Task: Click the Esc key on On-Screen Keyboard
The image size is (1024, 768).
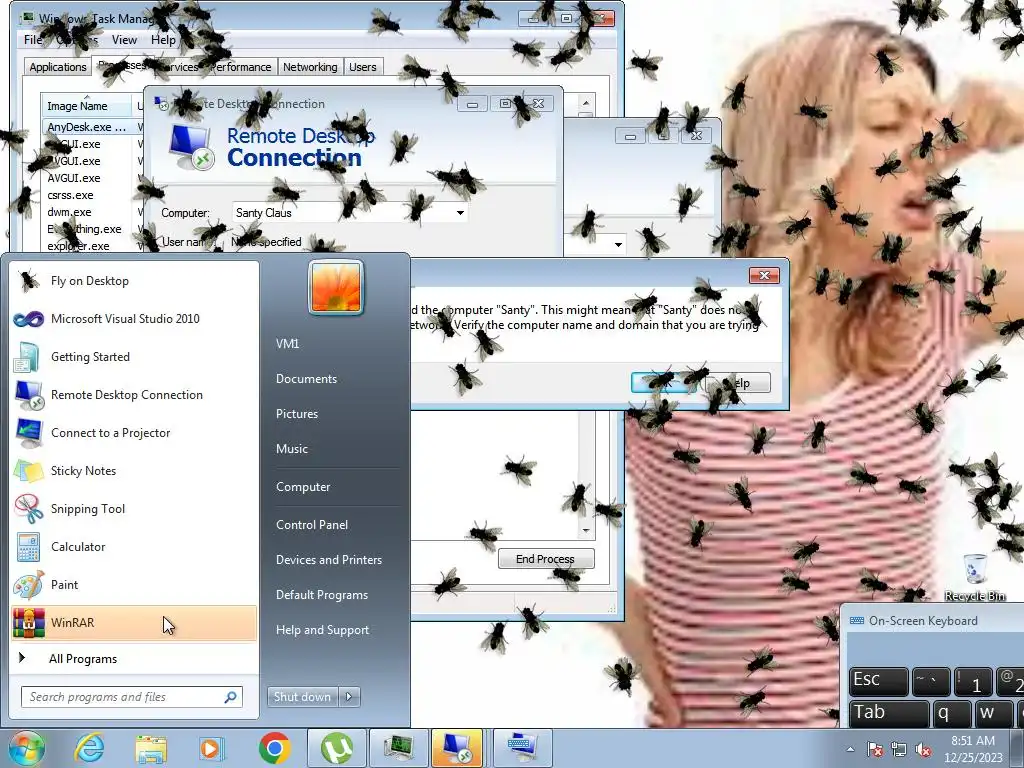Action: (878, 681)
